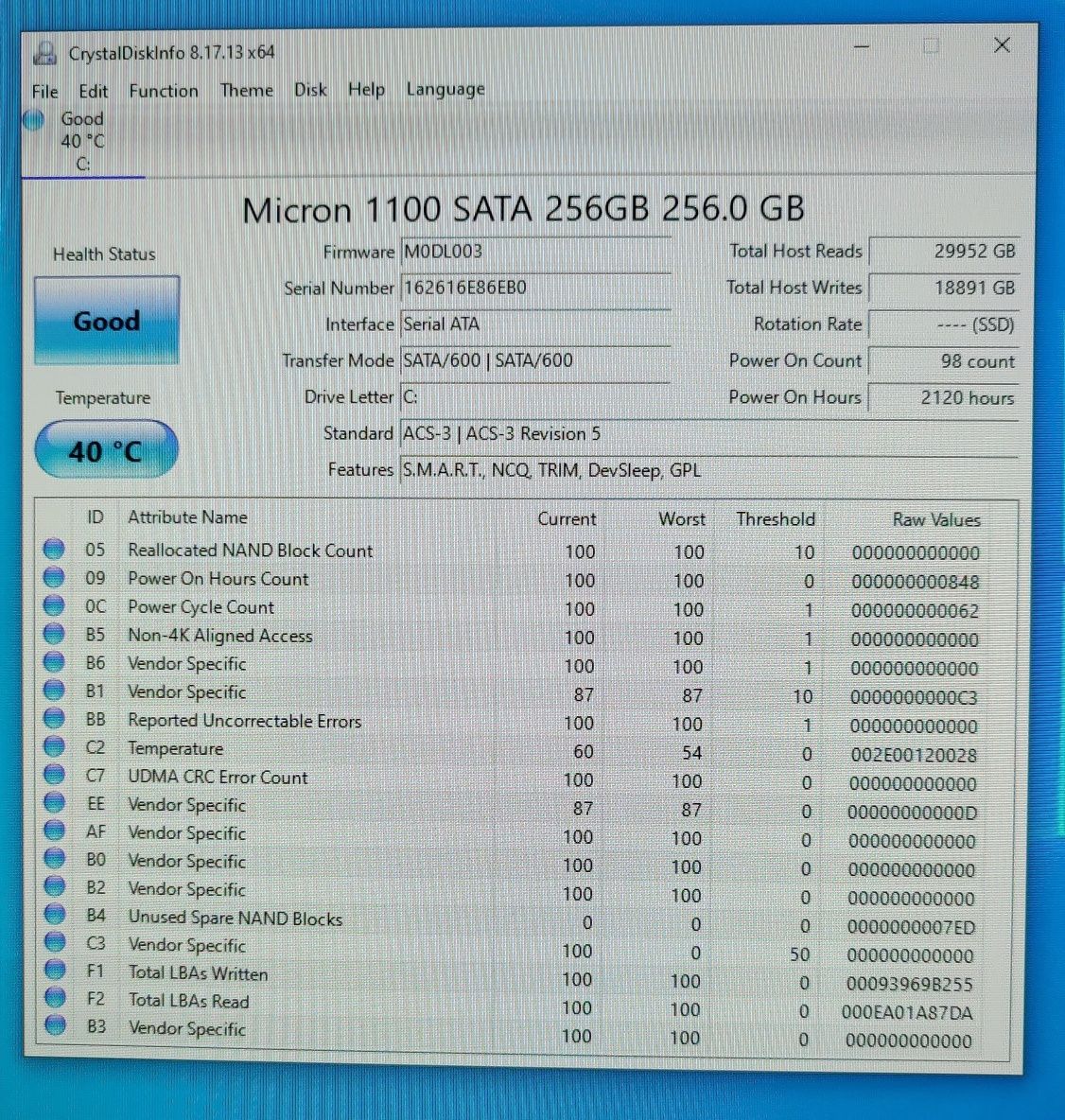Click the Attribute Name column header
The image size is (1065, 1120).
pyautogui.click(x=188, y=517)
